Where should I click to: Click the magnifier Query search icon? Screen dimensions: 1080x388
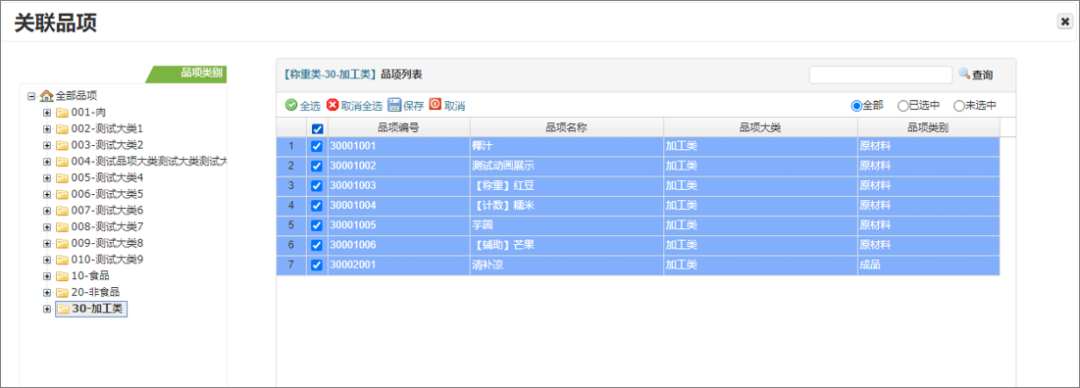coord(964,73)
